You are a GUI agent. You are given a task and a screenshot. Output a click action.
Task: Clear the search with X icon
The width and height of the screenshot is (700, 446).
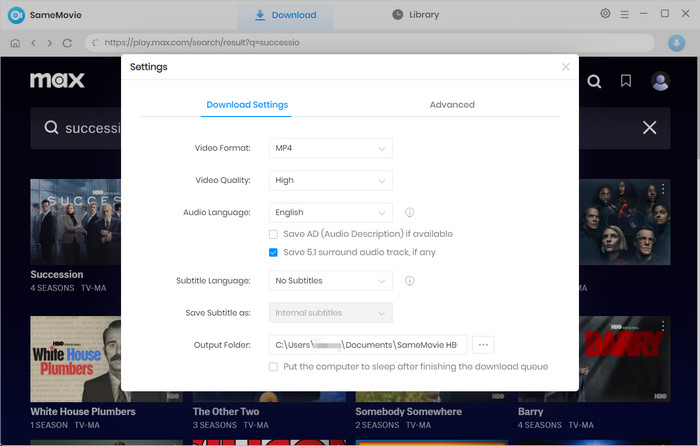[649, 128]
